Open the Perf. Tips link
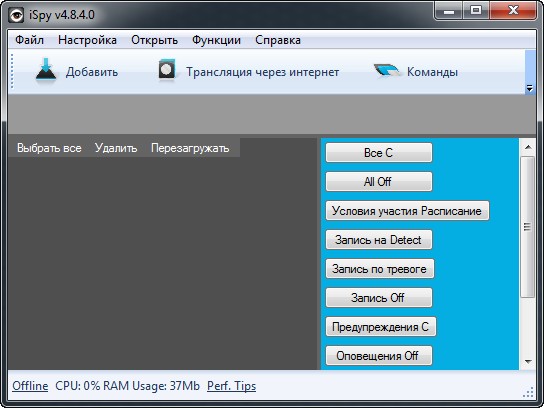The height and width of the screenshot is (408, 544). 231,386
